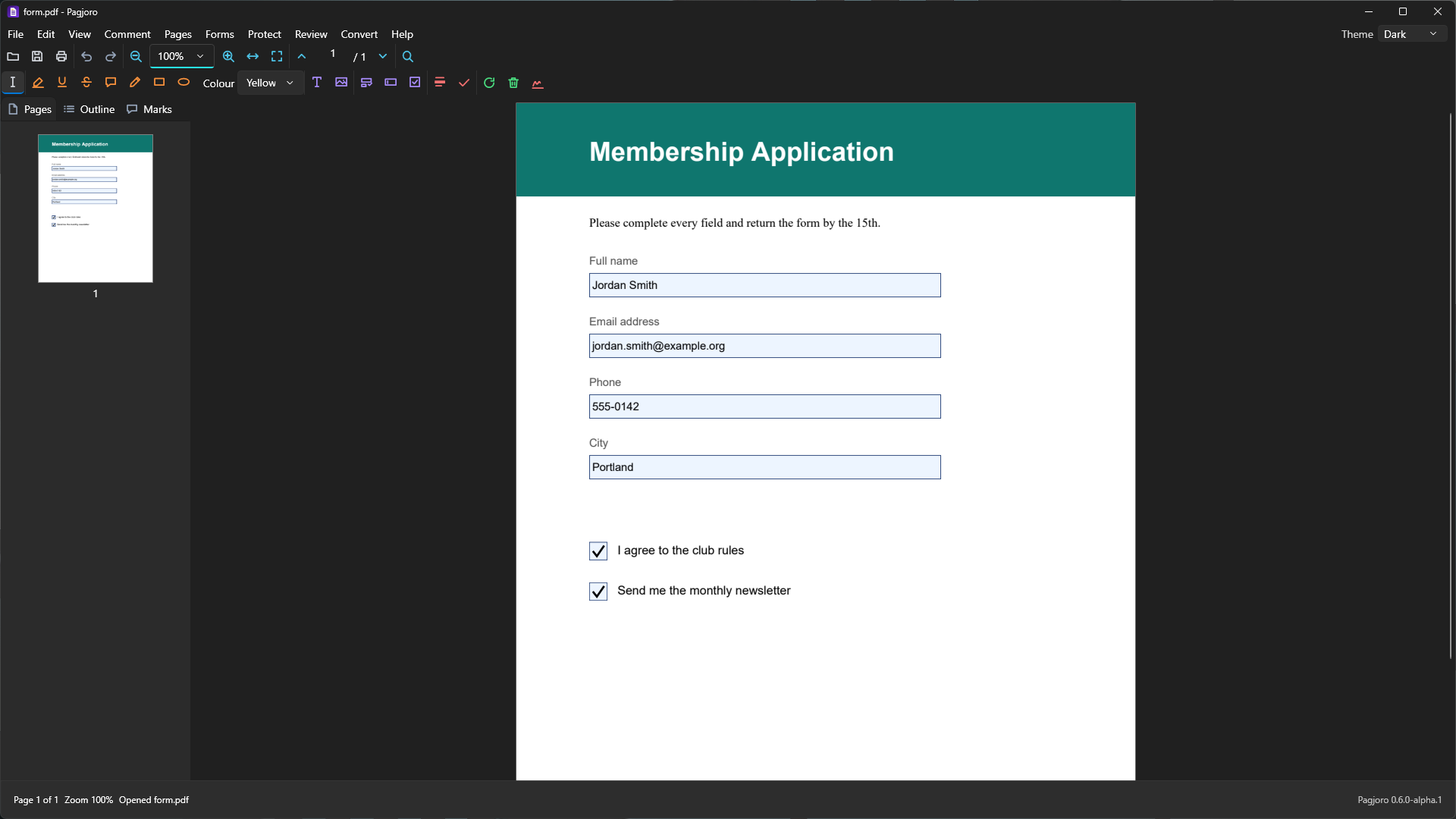Select the Rectangle shape tool
Viewport: 1456px width, 819px height.
point(159,83)
